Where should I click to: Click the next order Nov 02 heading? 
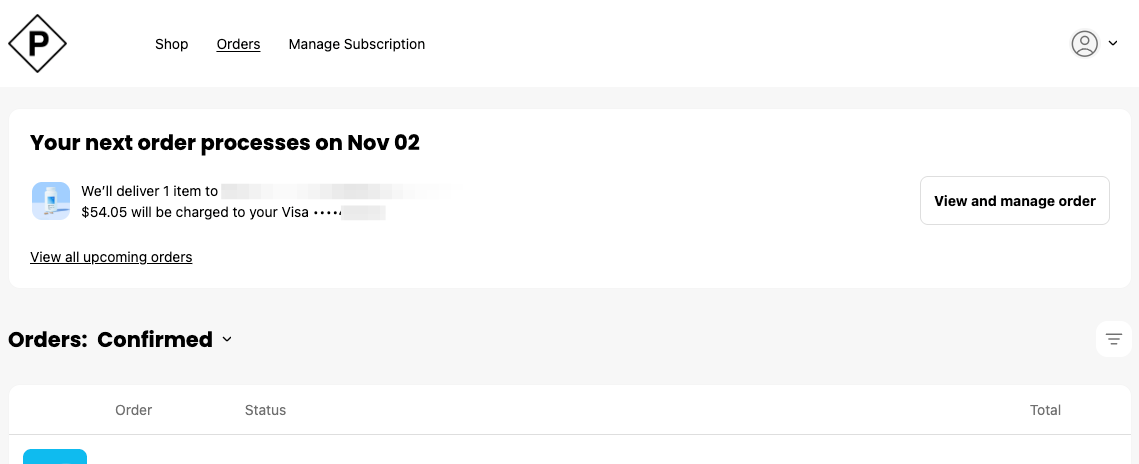(x=225, y=143)
